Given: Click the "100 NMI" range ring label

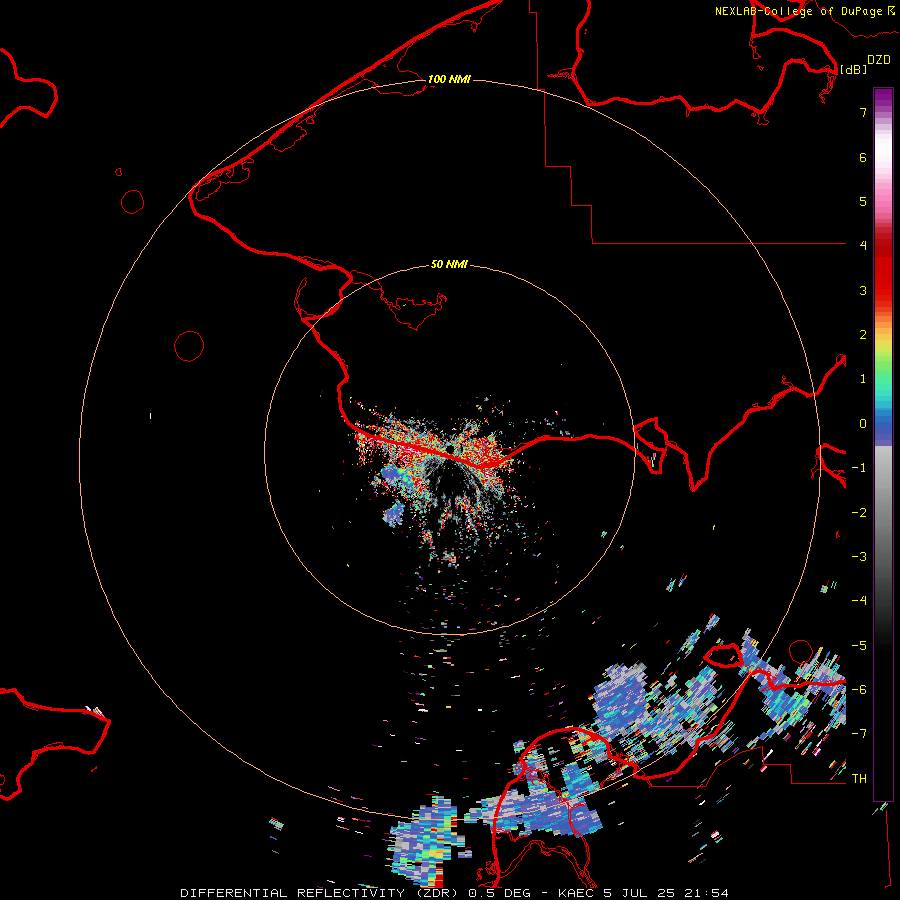Looking at the screenshot, I should tap(449, 79).
